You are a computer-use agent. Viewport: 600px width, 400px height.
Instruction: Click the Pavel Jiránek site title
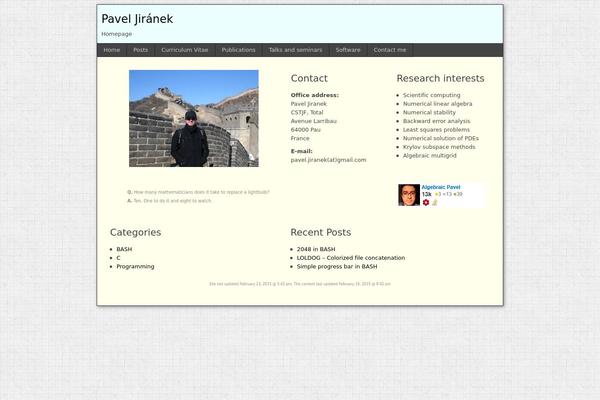click(x=137, y=19)
